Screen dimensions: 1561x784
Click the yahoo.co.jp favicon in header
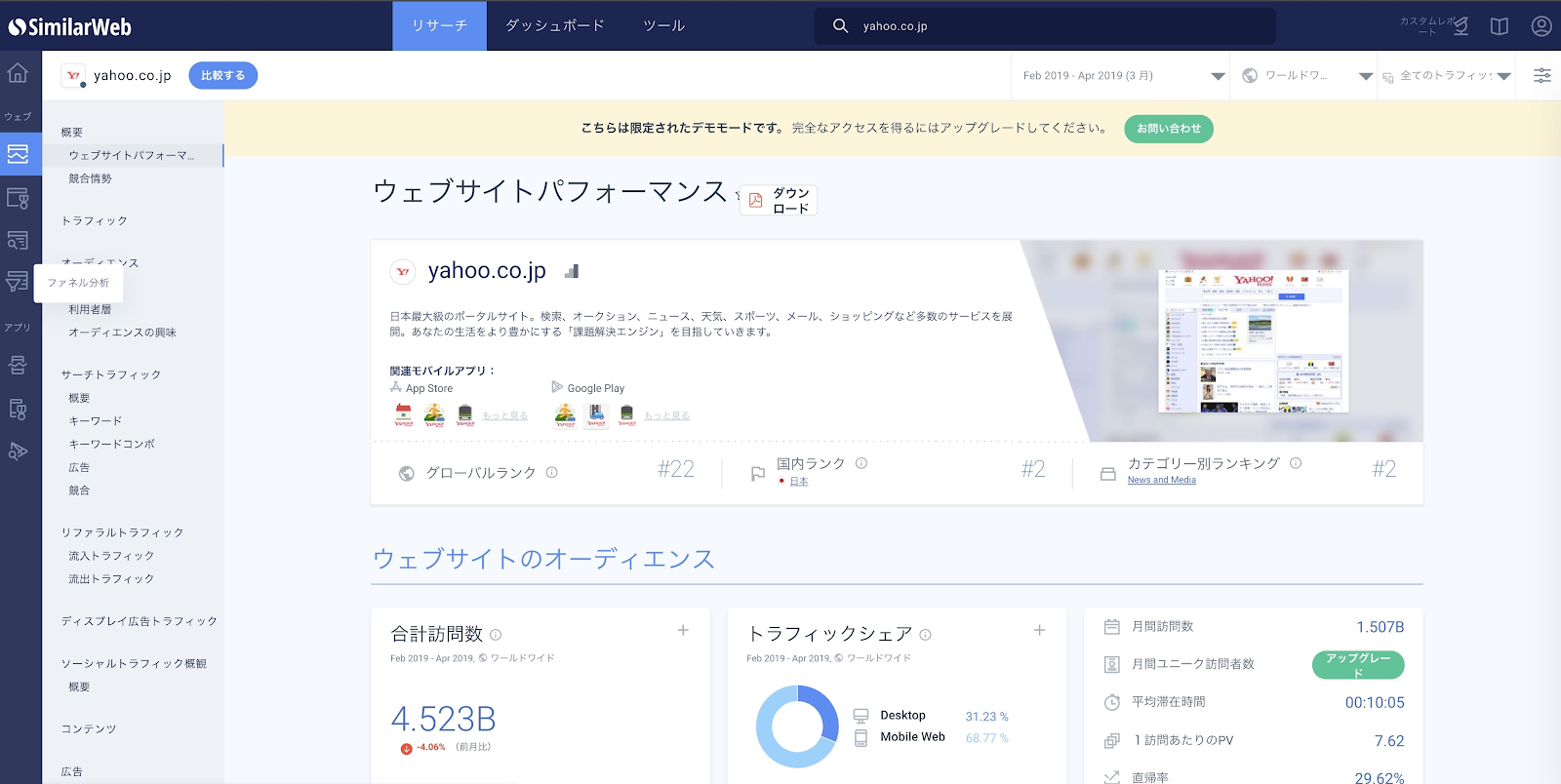[73, 76]
